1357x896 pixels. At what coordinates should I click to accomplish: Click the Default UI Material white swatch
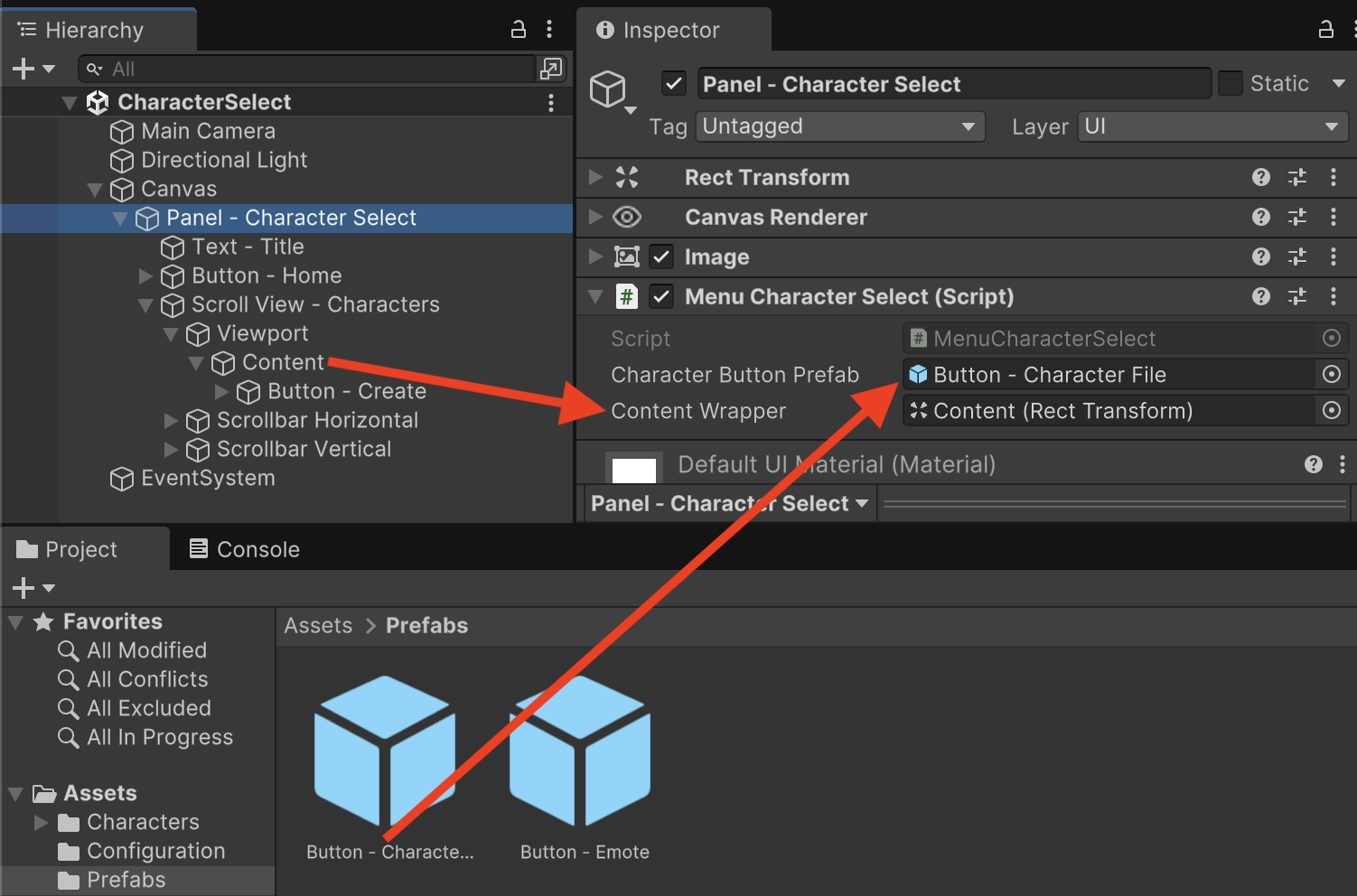coord(634,469)
